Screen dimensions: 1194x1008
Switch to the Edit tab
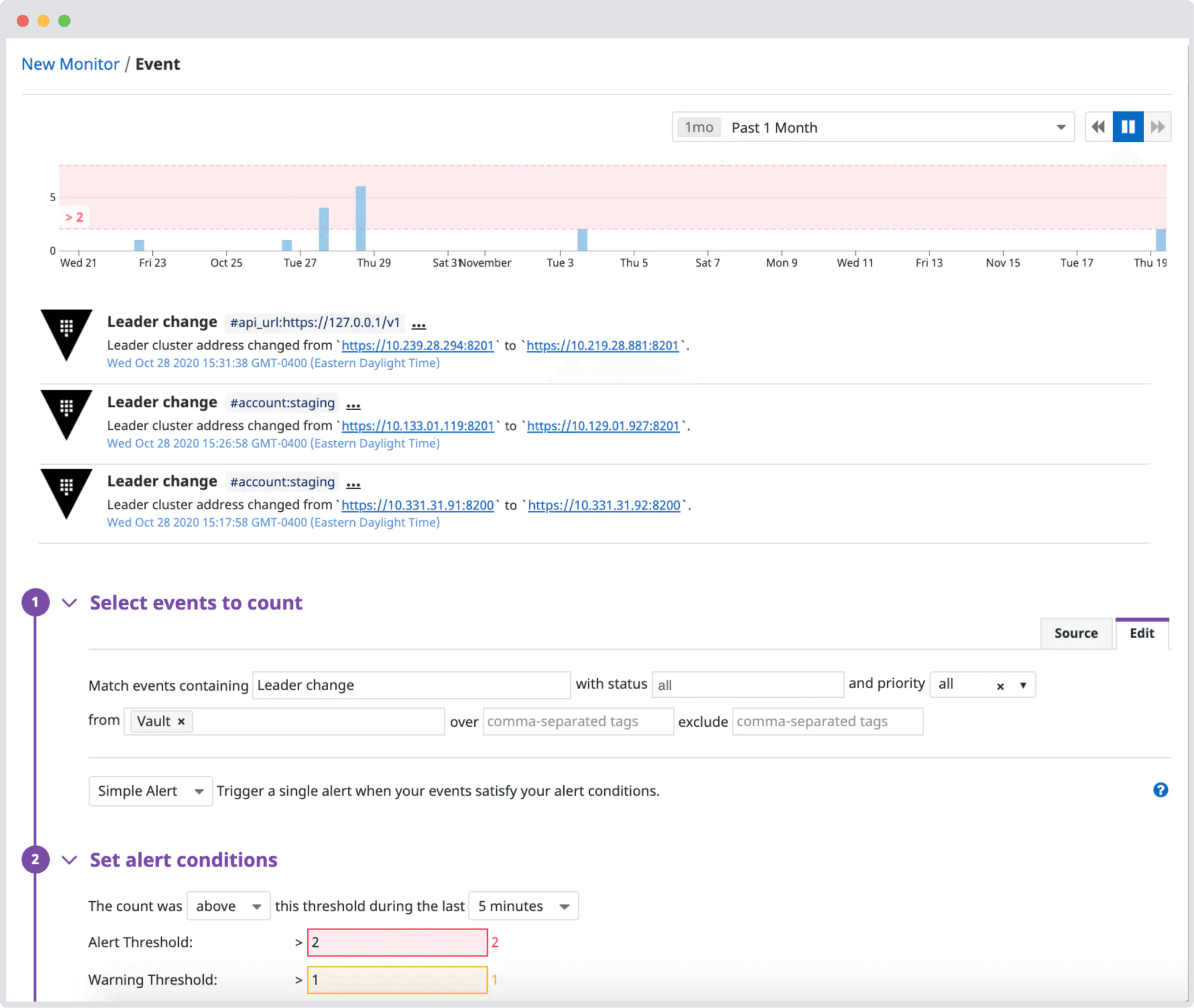coord(1141,633)
